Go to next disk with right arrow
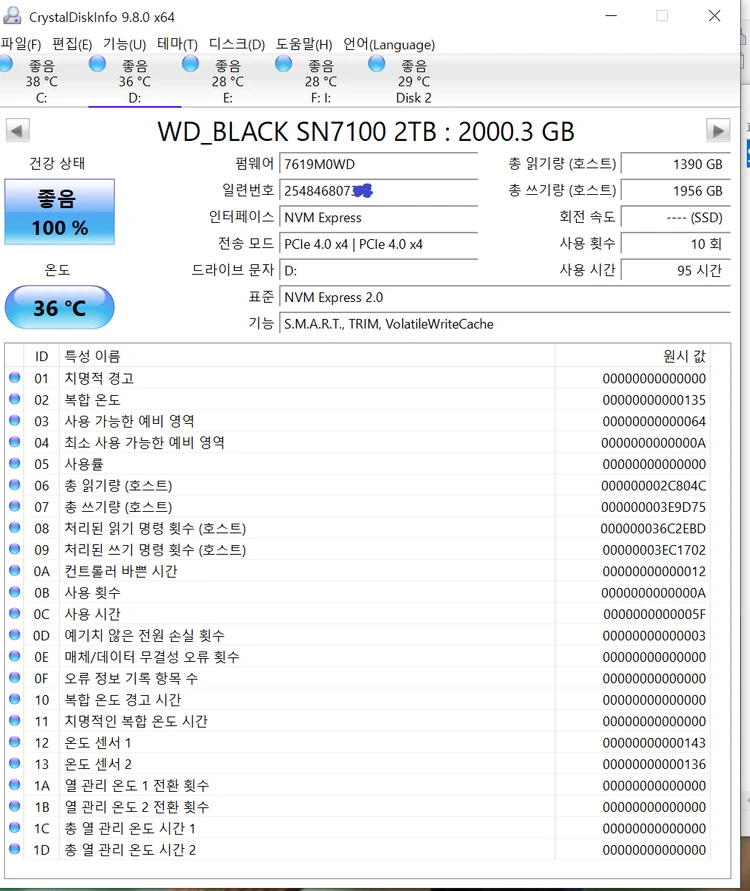Viewport: 750px width, 891px height. [718, 131]
